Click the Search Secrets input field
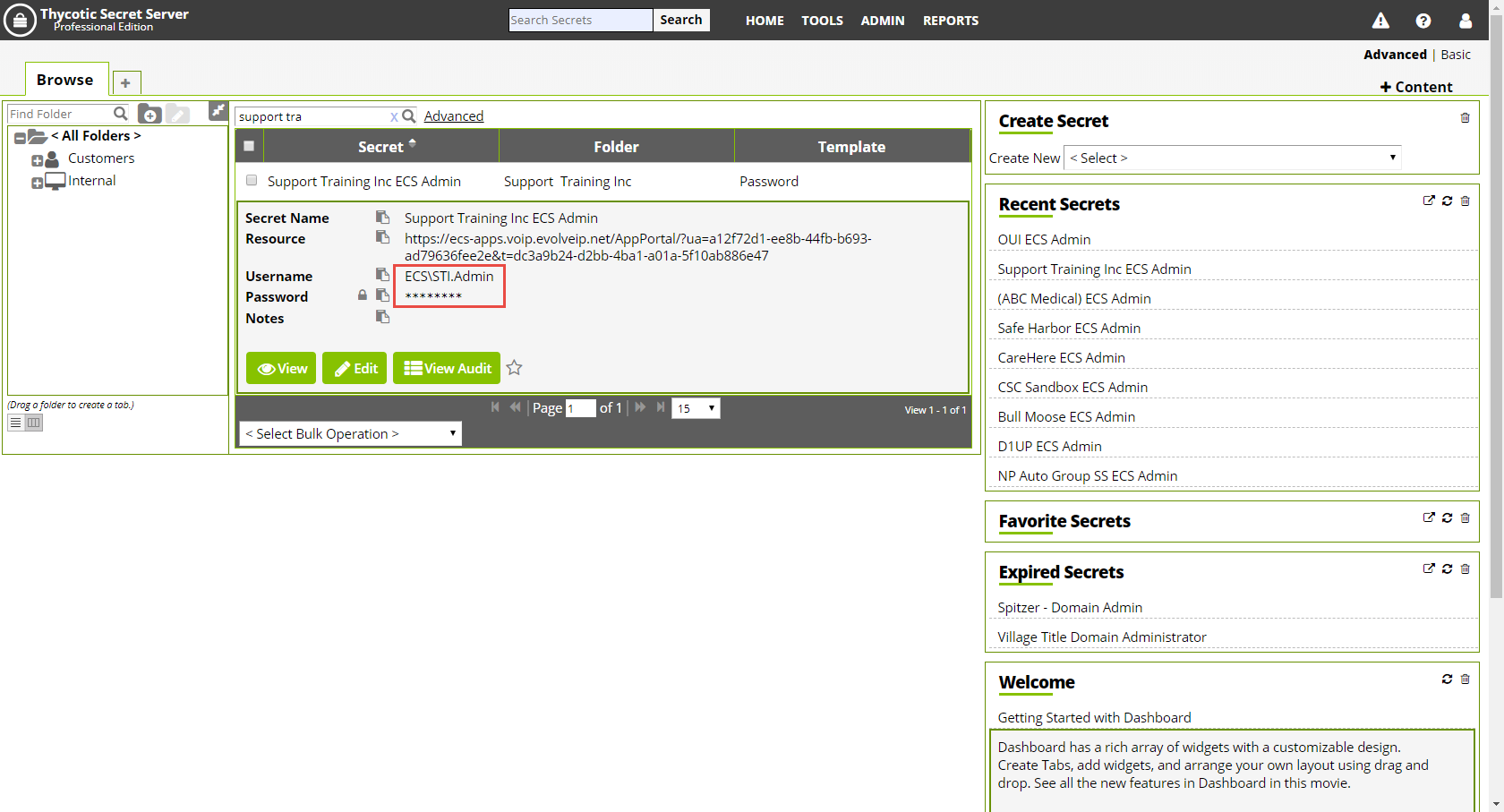This screenshot has width=1504, height=812. (580, 21)
